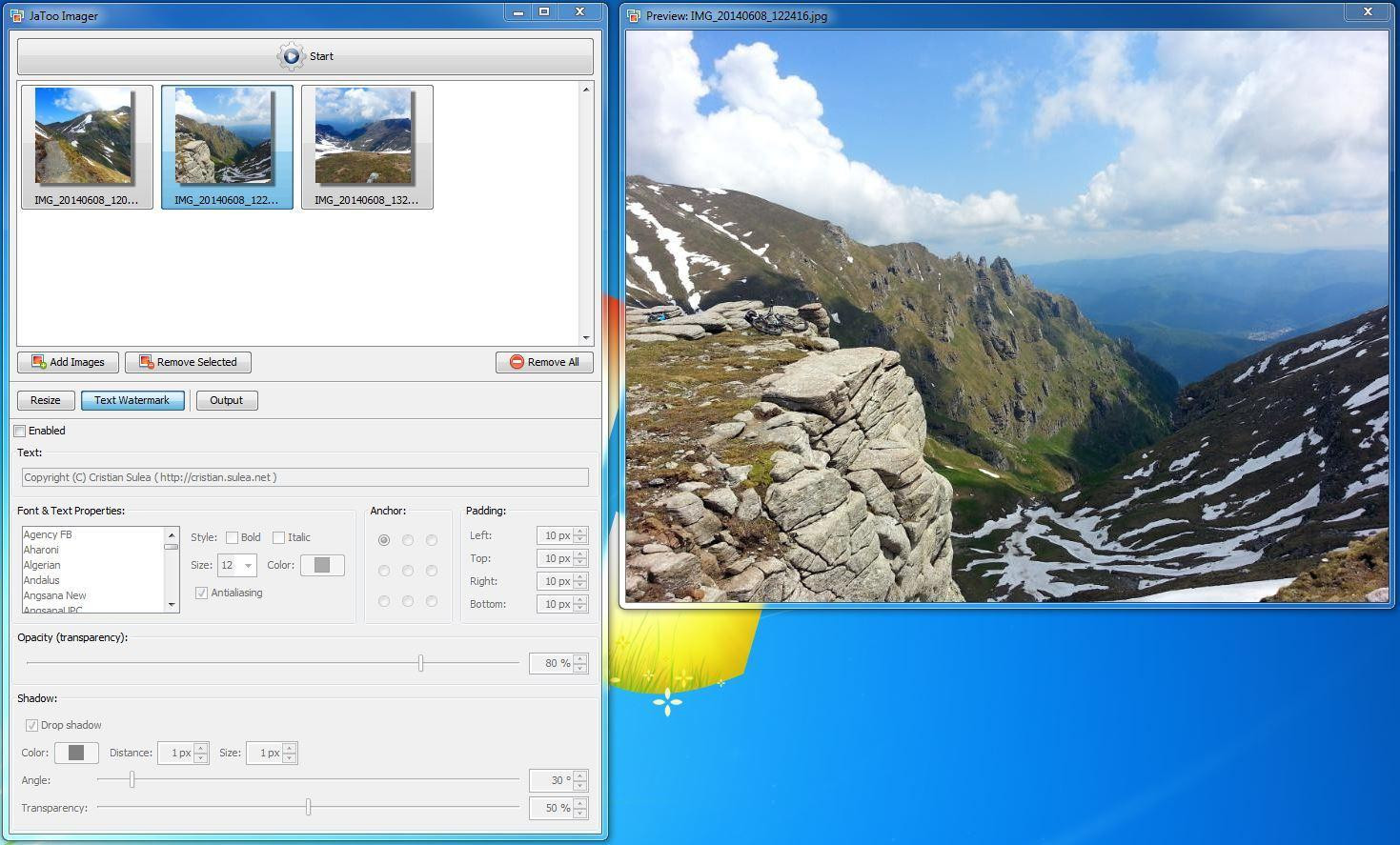Switch to the Output tab
Viewport: 1400px width, 845px height.
click(227, 400)
